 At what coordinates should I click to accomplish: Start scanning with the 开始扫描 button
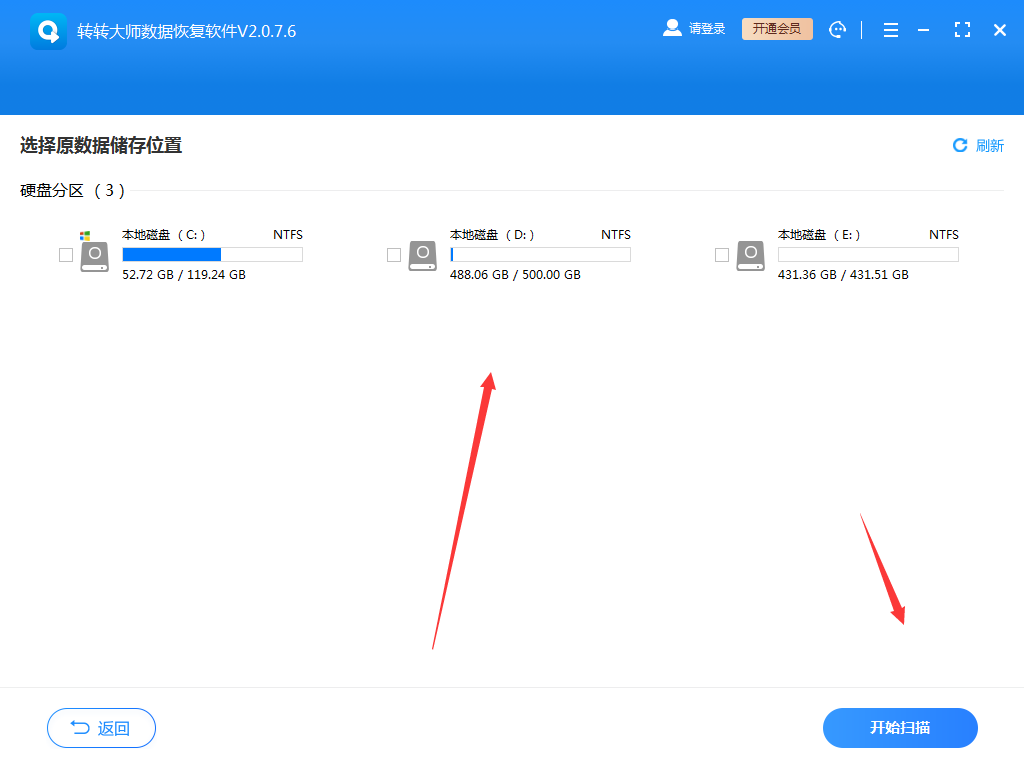(899, 728)
